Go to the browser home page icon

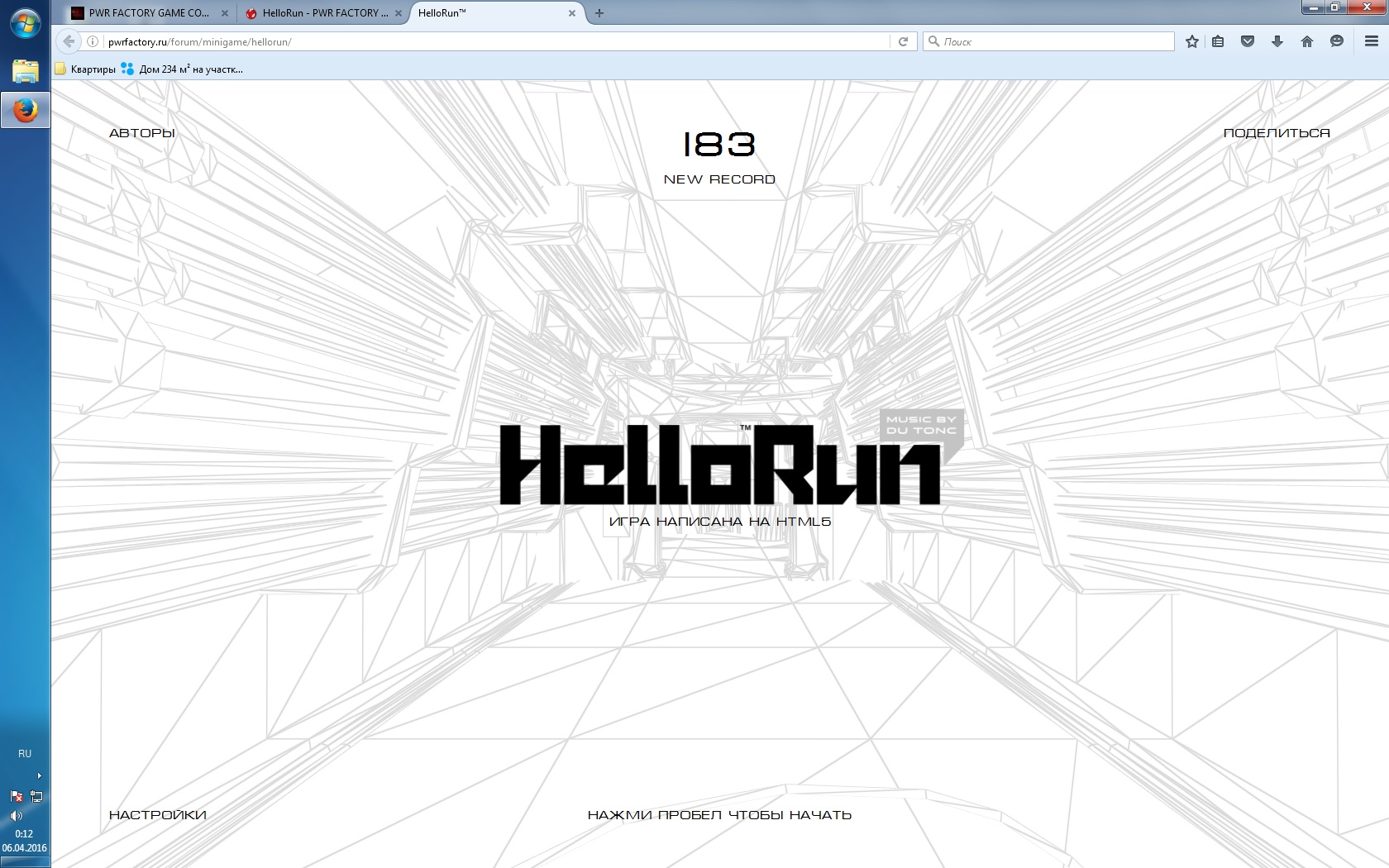(1307, 41)
